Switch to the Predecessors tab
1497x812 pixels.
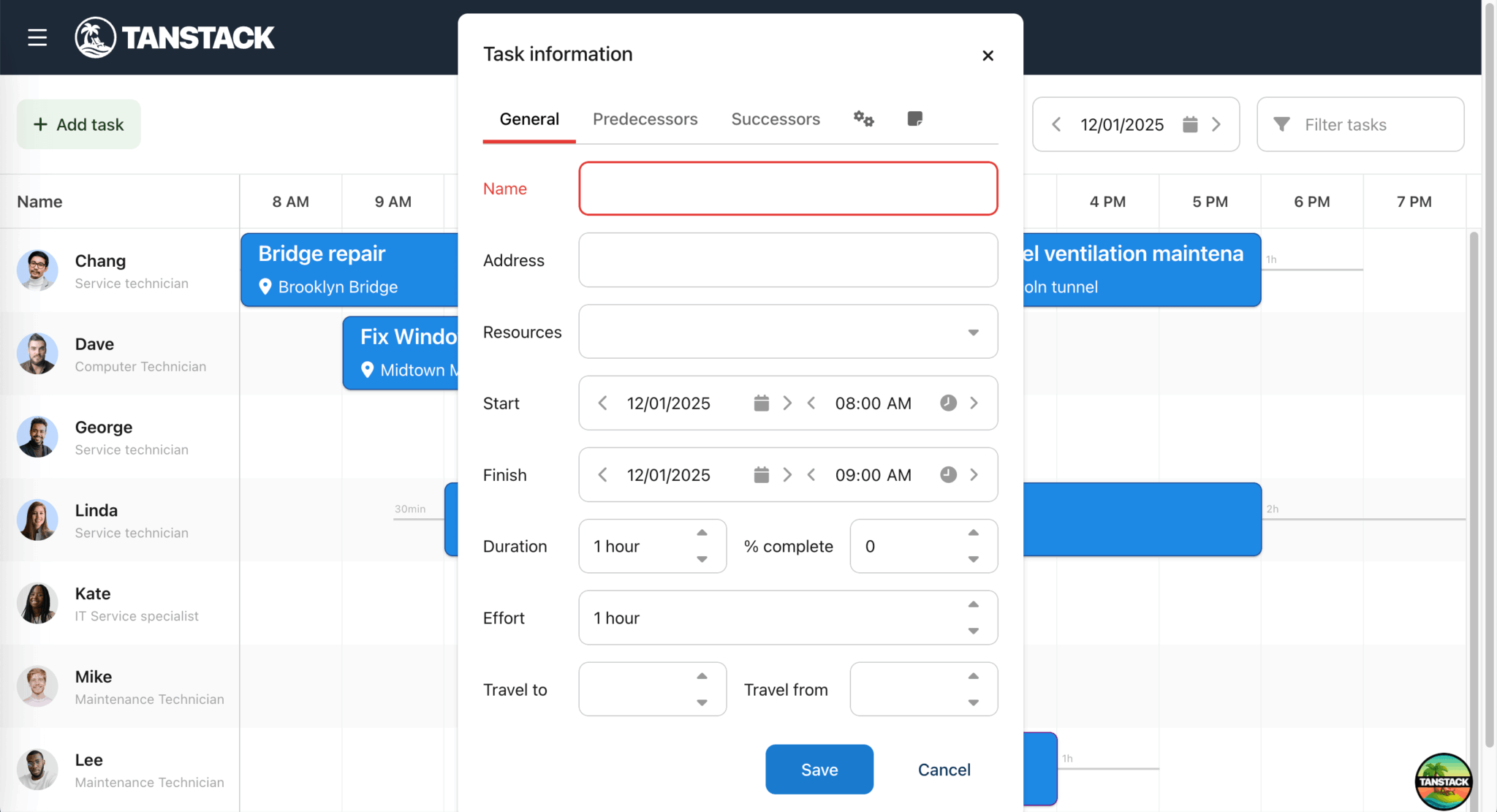tap(645, 119)
